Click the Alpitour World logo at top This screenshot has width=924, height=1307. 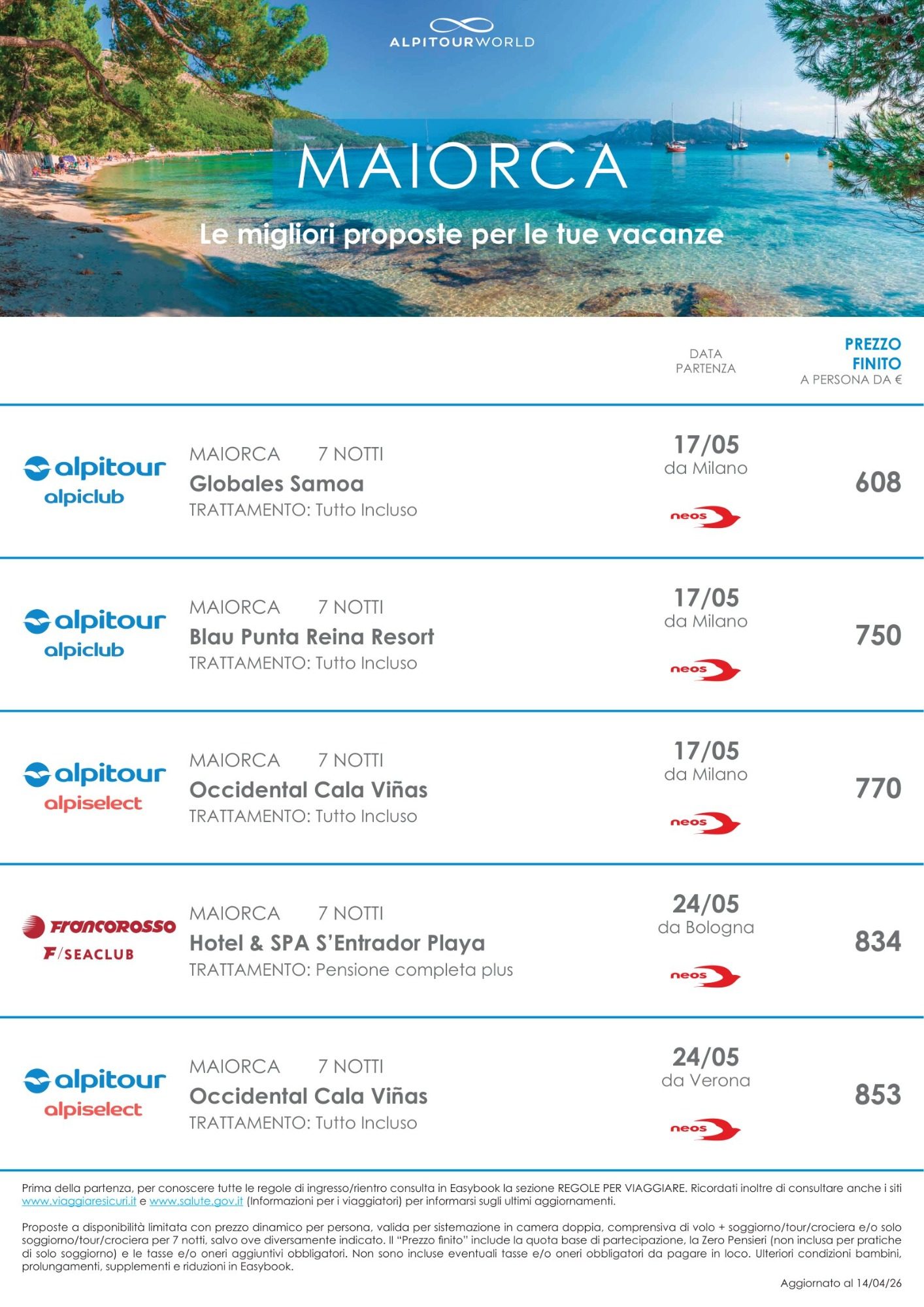click(x=461, y=33)
